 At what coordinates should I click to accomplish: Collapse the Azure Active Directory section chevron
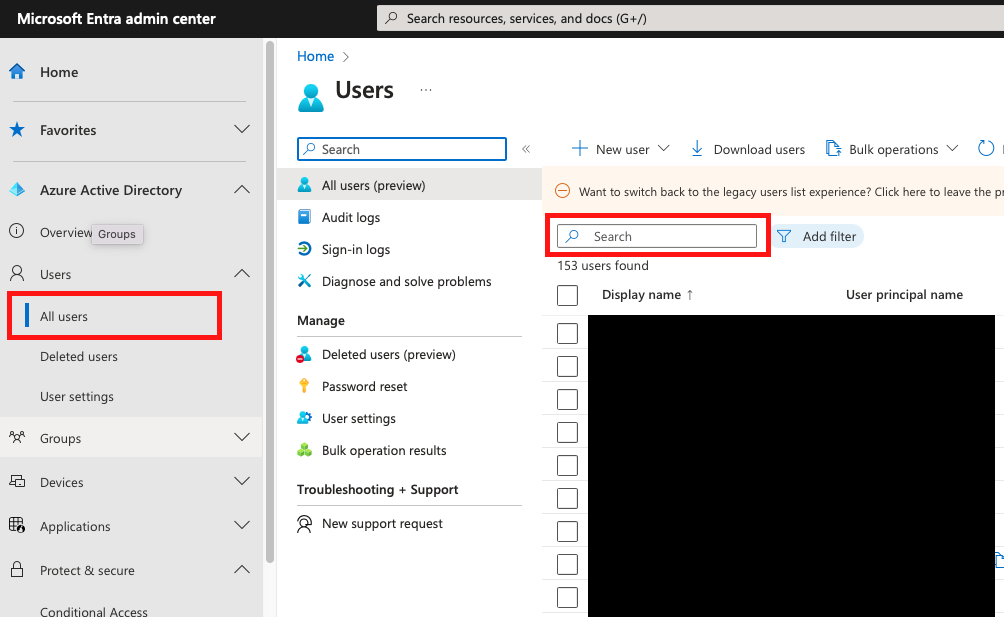click(242, 189)
